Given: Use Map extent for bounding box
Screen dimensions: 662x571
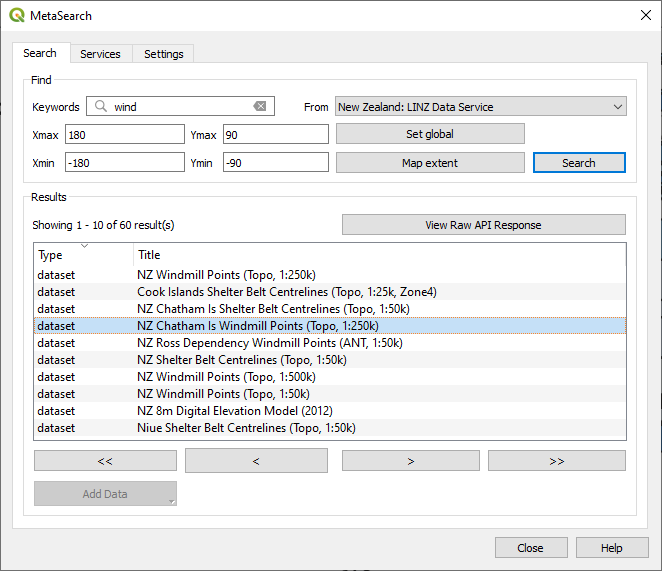Looking at the screenshot, I should (429, 163).
